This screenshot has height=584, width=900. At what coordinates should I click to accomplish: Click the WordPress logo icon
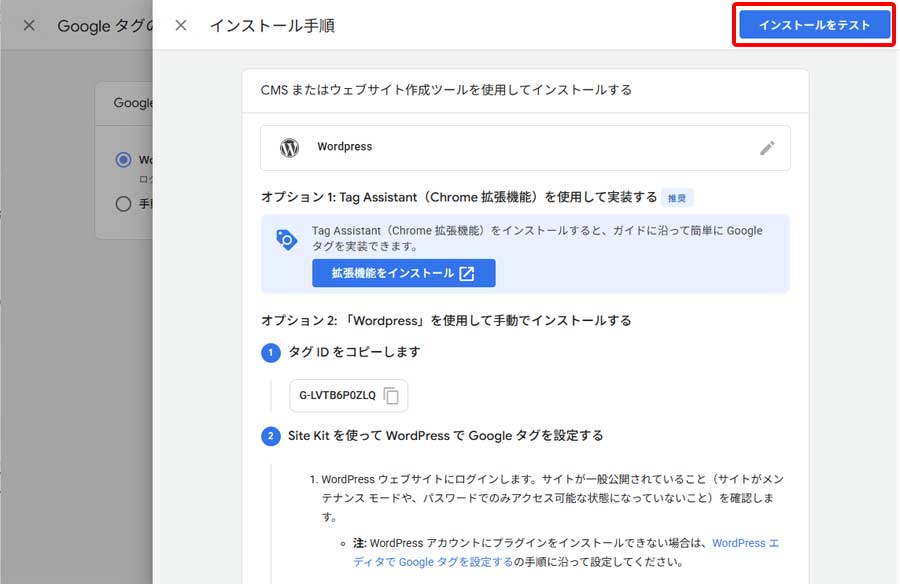tap(288, 146)
